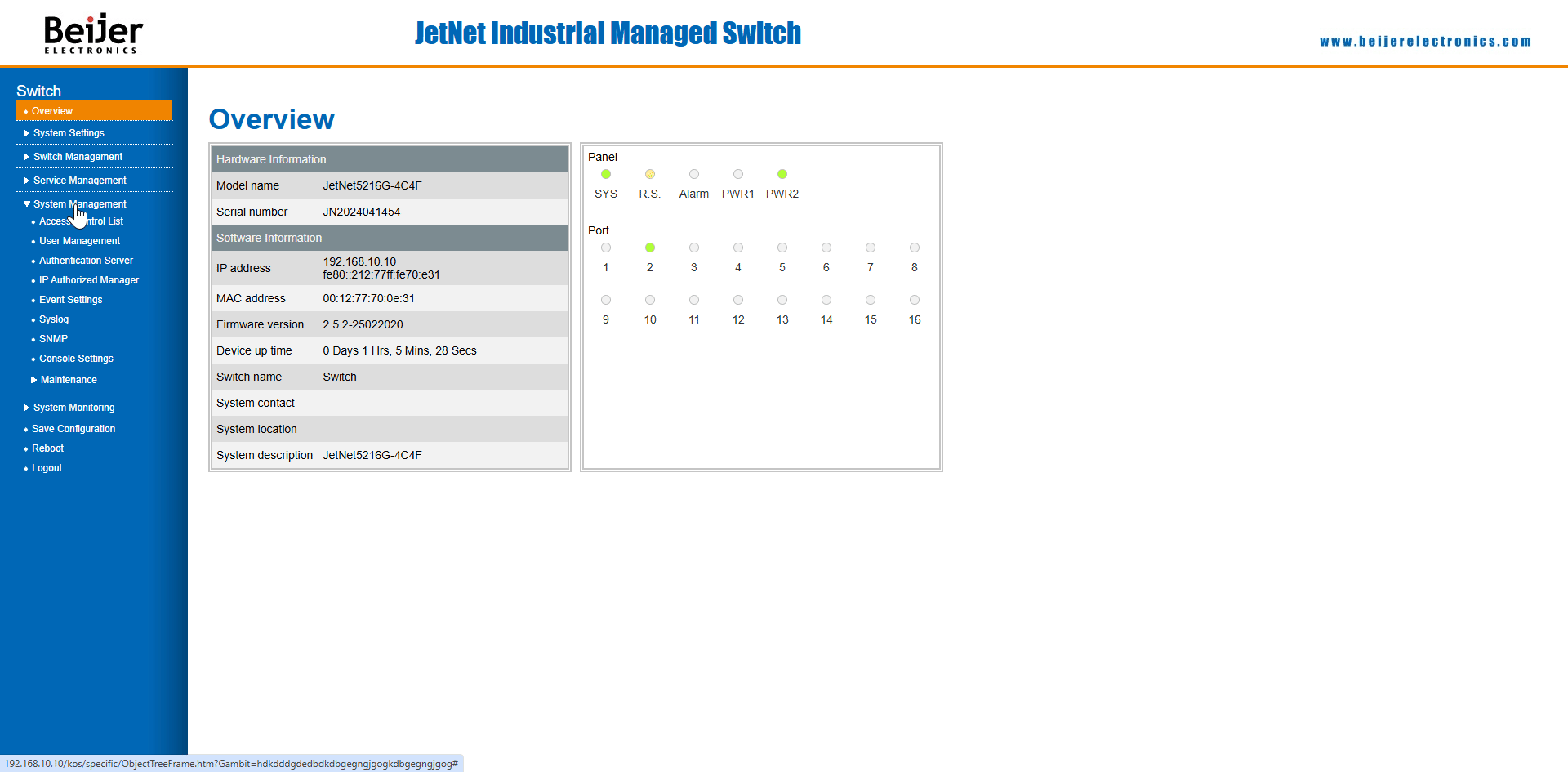This screenshot has height=772, width=1568.
Task: Open Access Control List page
Action: 81,221
